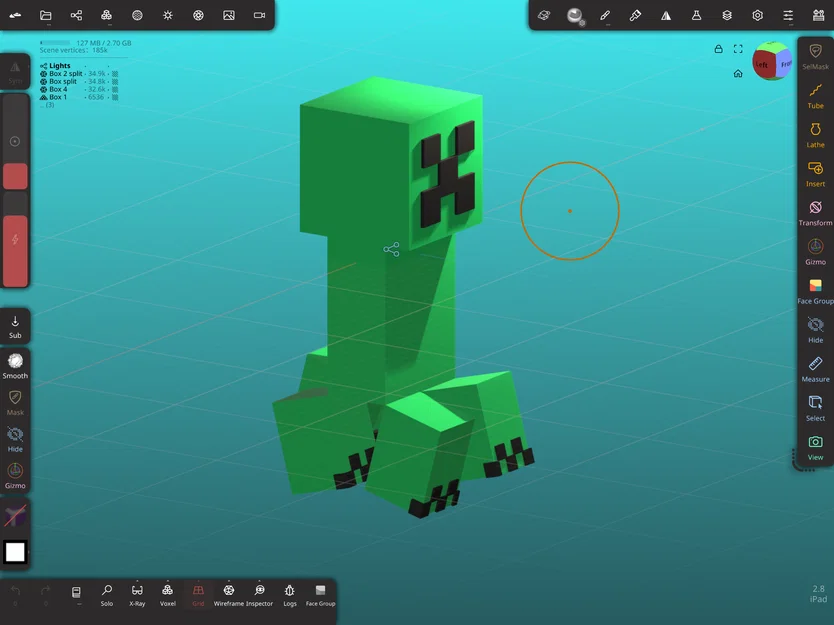The image size is (834, 625).
Task: Open the Background image menu
Action: pos(229,15)
